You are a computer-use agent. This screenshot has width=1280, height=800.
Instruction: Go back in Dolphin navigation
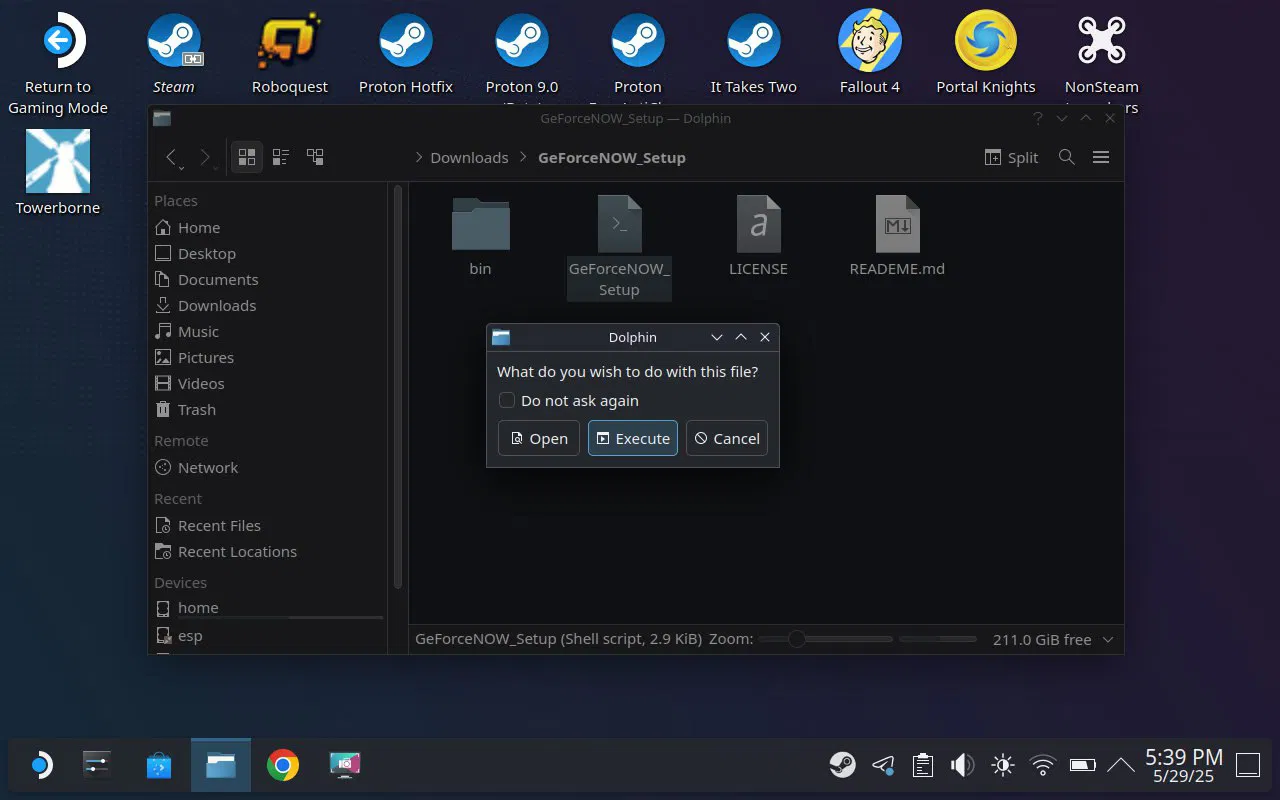click(172, 157)
